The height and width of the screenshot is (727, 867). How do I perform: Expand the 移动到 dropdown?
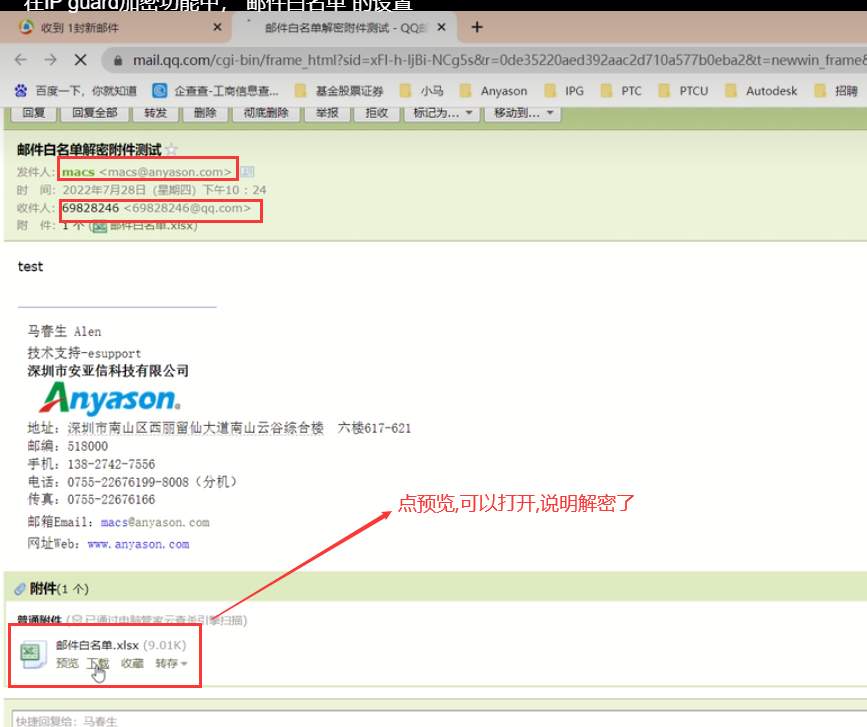pos(520,113)
